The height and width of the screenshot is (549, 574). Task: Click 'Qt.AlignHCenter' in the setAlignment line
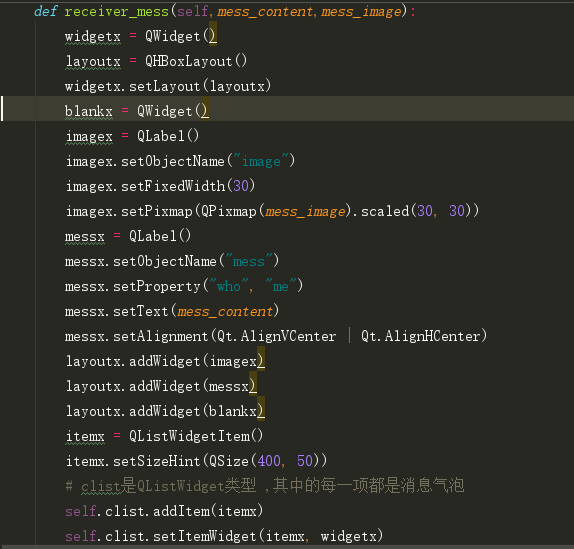pyautogui.click(x=421, y=336)
